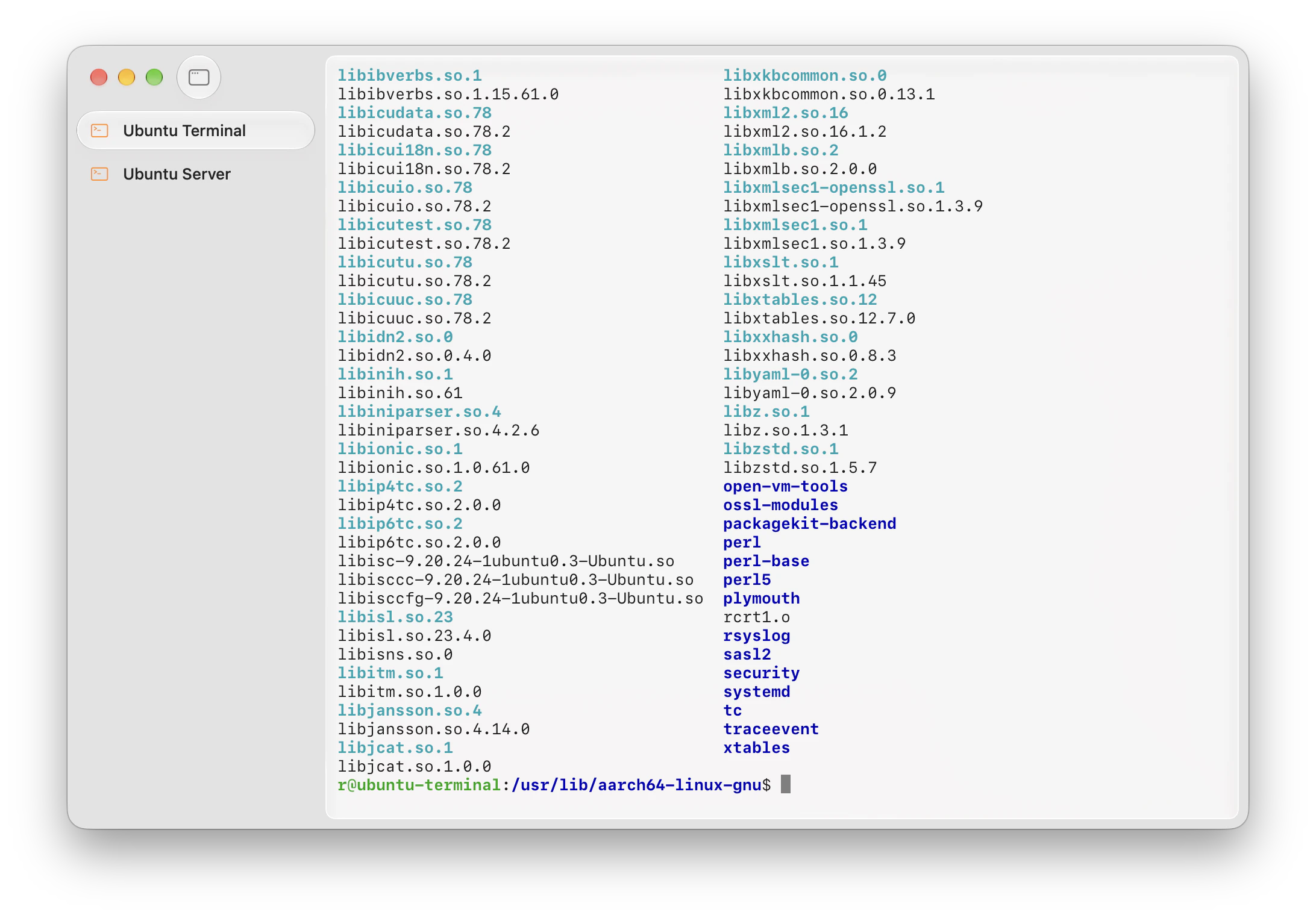Image resolution: width=1316 pixels, height=918 pixels.
Task: Click libxtables.so.12 symlink
Action: point(800,299)
